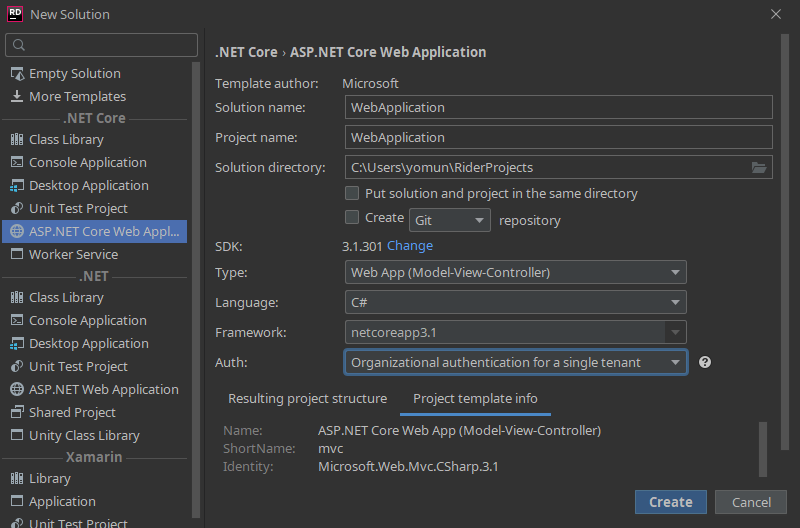The image size is (800, 528).
Task: Click the Rider logo icon in title bar
Action: point(15,14)
